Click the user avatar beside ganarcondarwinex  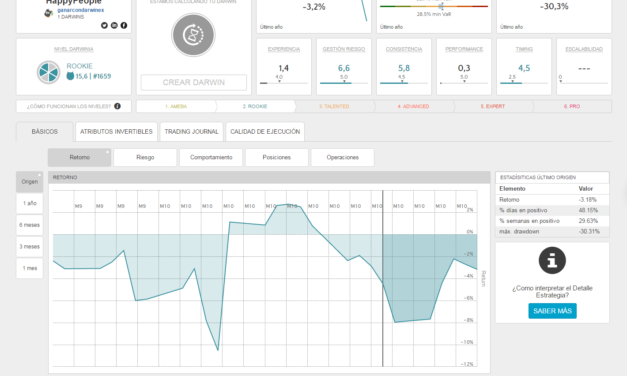point(49,13)
